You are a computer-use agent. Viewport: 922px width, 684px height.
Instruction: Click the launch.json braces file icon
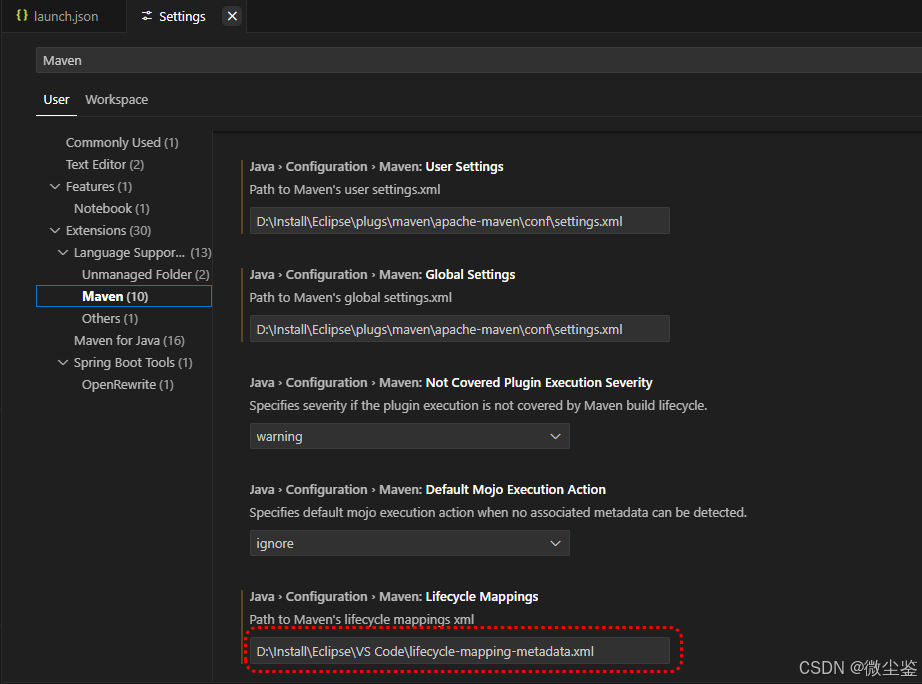(22, 16)
